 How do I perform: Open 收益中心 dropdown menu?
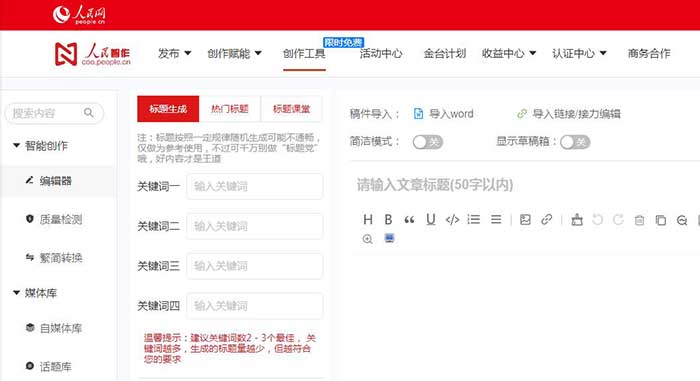pyautogui.click(x=509, y=54)
